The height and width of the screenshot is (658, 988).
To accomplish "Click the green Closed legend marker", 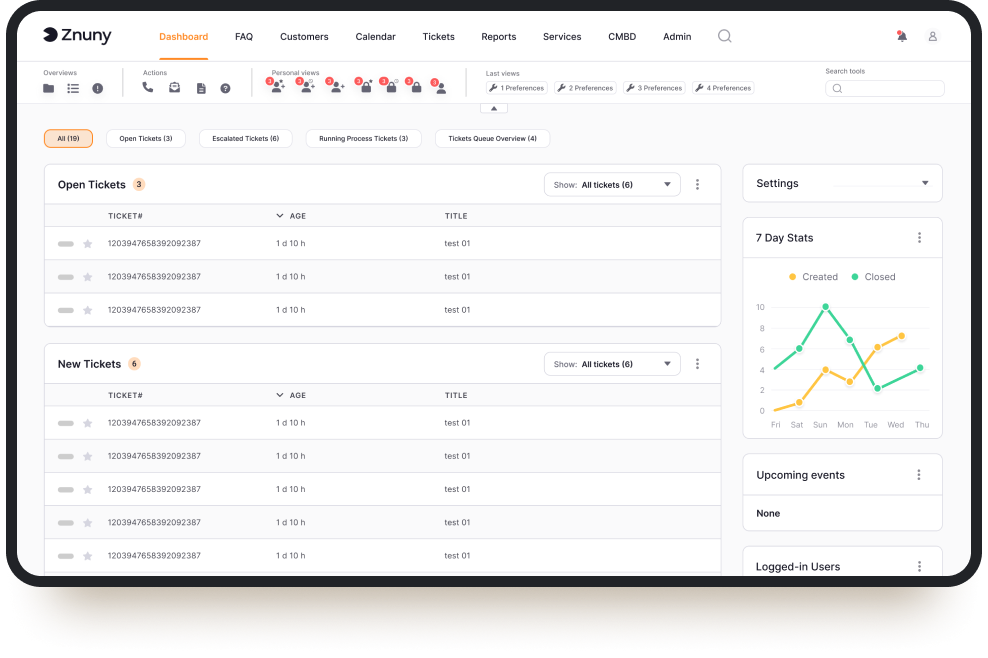I will (x=855, y=277).
